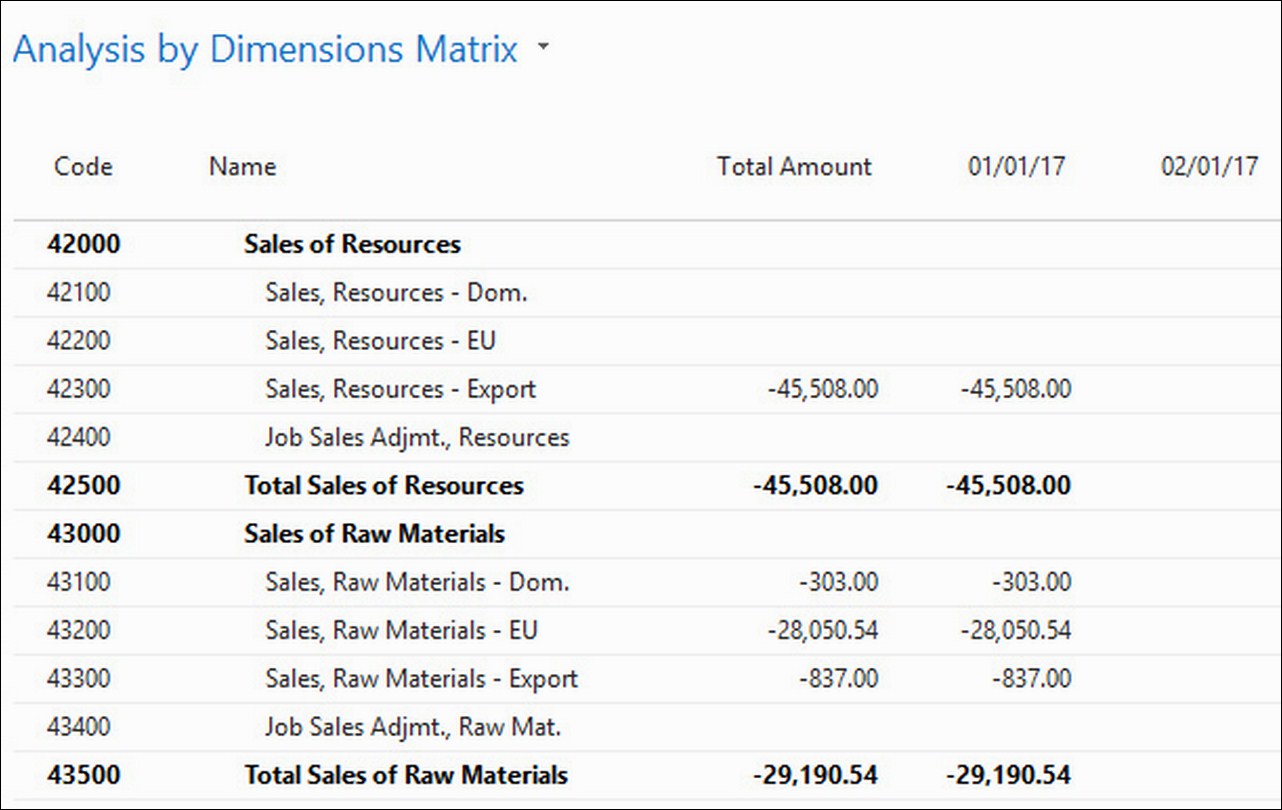Viewport: 1282px width, 810px height.
Task: Select Total Sales of Resources name
Action: pos(384,485)
